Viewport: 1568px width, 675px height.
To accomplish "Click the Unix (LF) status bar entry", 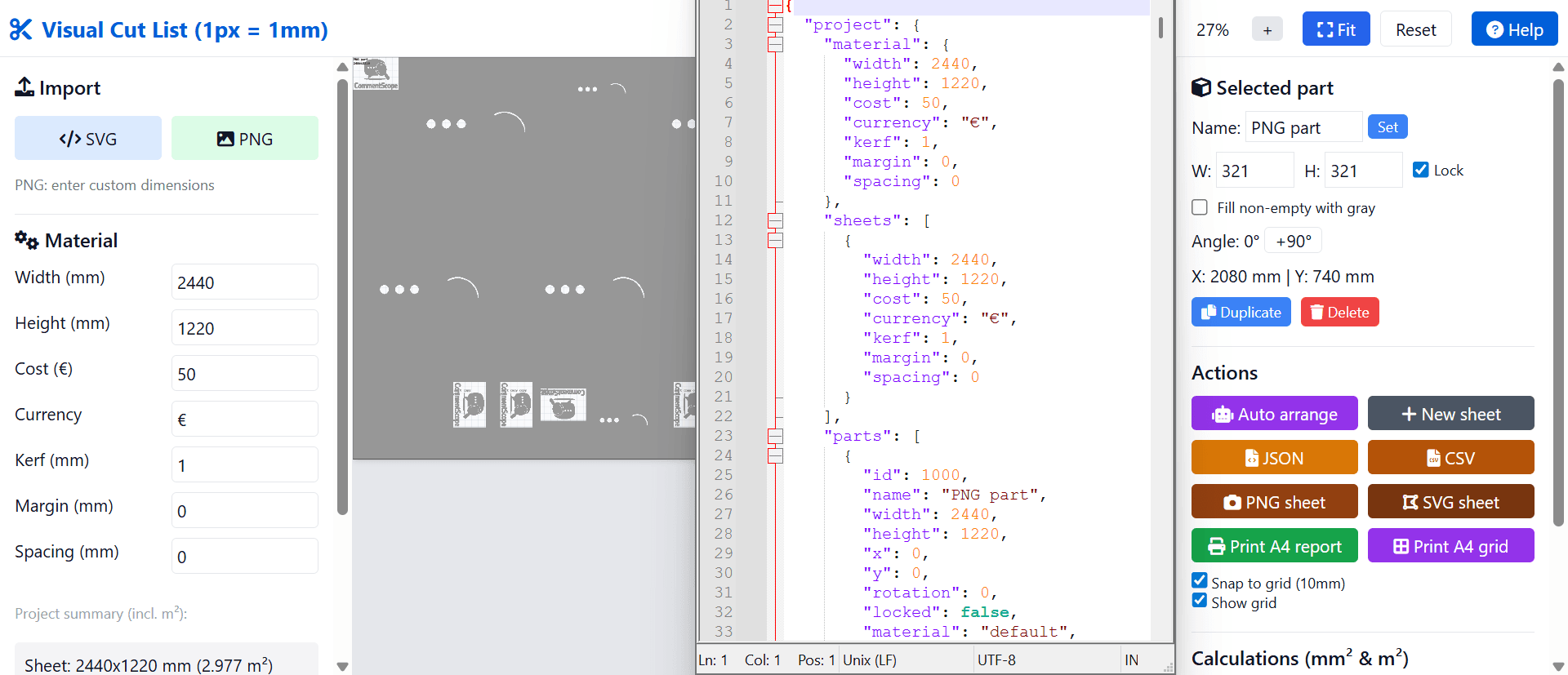I will [869, 659].
